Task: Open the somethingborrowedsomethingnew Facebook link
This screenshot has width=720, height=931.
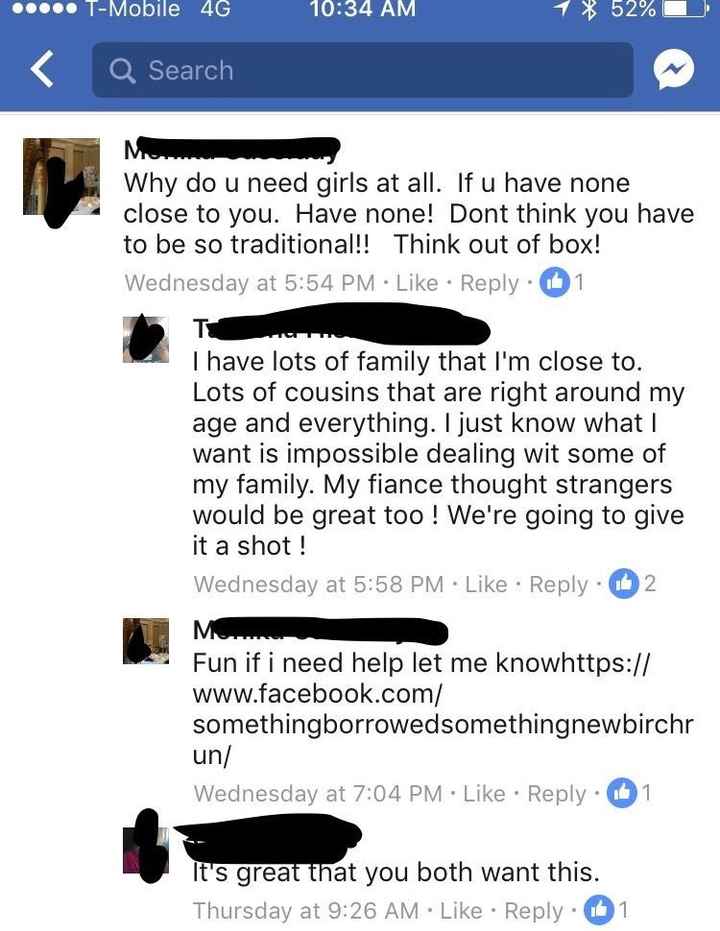Action: pos(443,709)
